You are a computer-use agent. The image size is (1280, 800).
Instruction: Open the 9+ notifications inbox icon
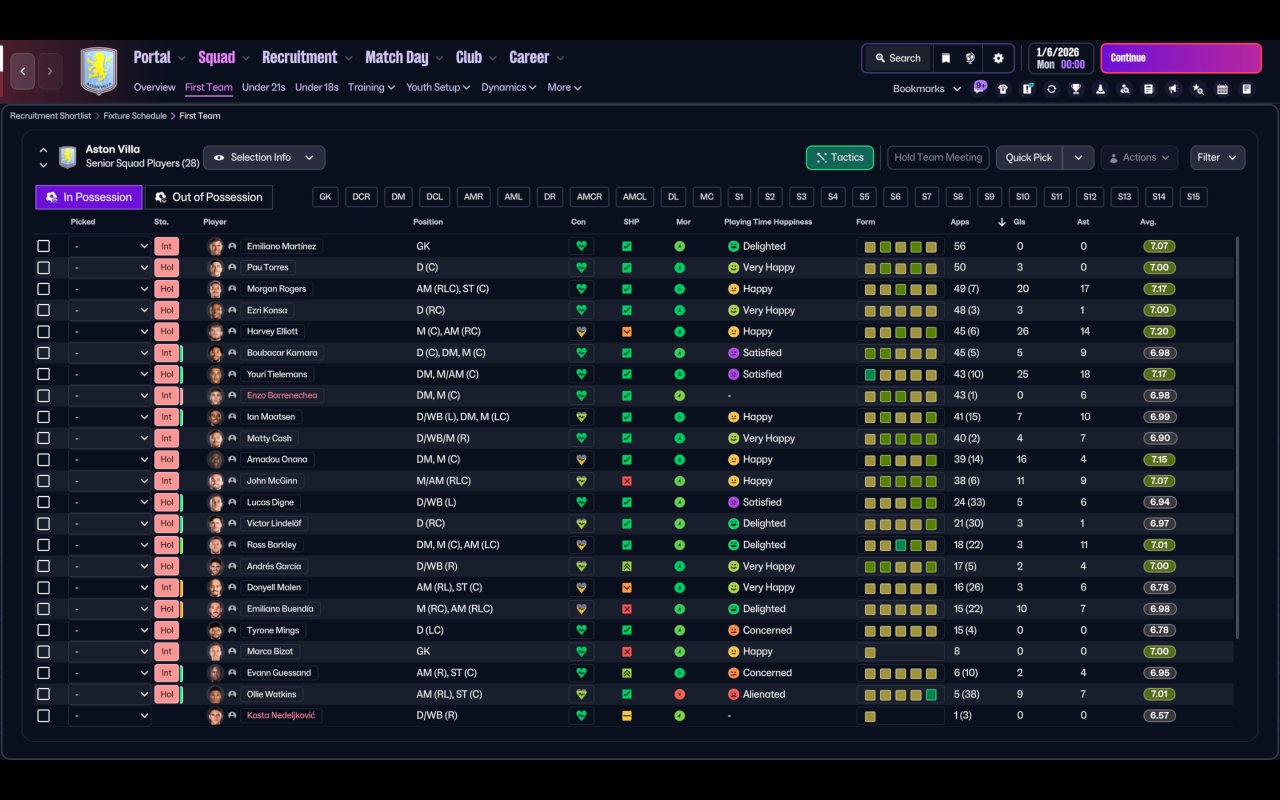[x=979, y=87]
